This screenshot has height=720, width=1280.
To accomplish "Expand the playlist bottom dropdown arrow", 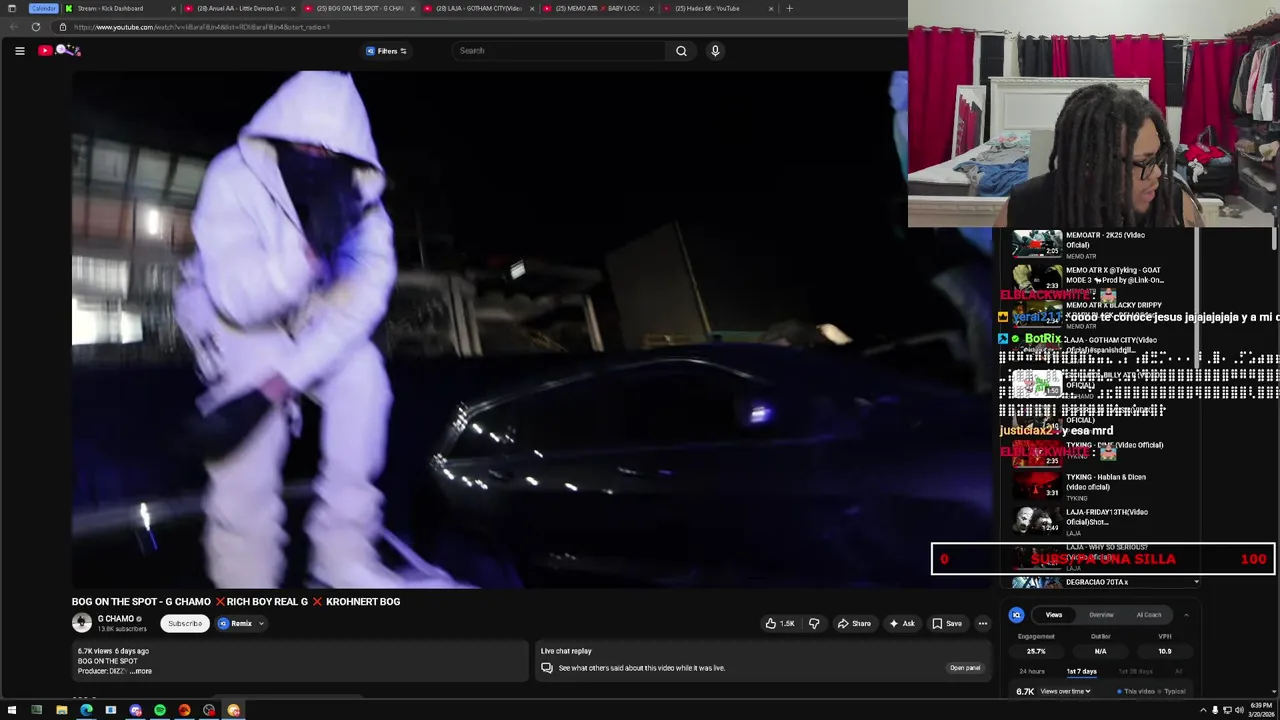I will tap(1196, 582).
